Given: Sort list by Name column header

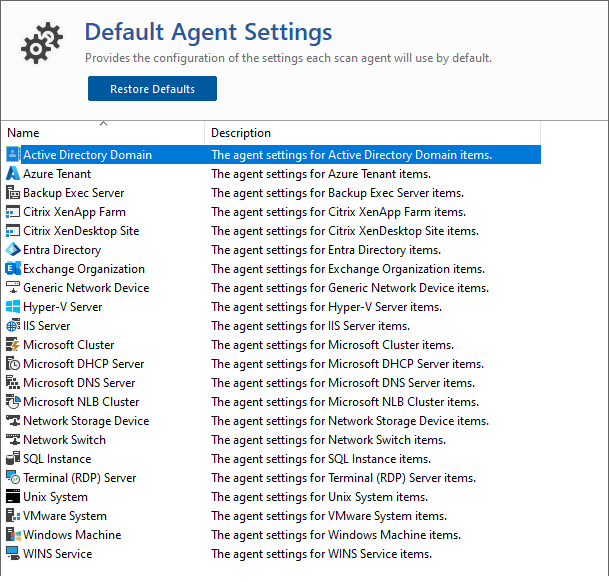Looking at the screenshot, I should click(103, 133).
